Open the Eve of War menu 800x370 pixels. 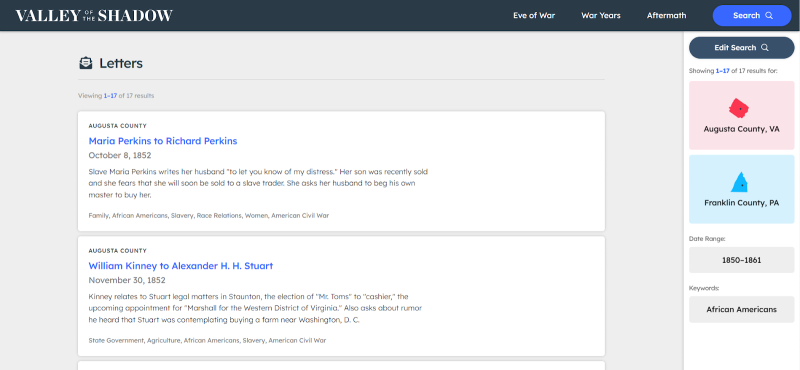pyautogui.click(x=534, y=15)
